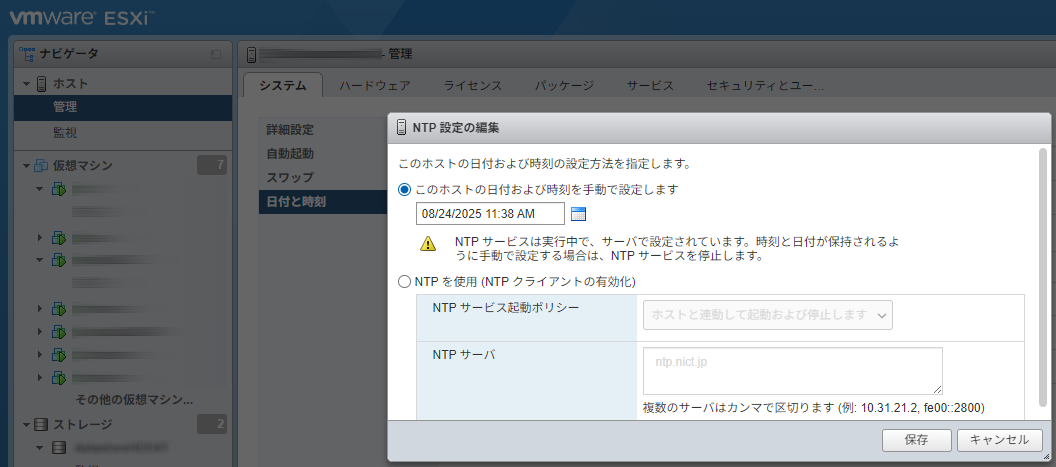Switch to the パッケージ tab
Screen dimensions: 1056x467
[x=564, y=86]
